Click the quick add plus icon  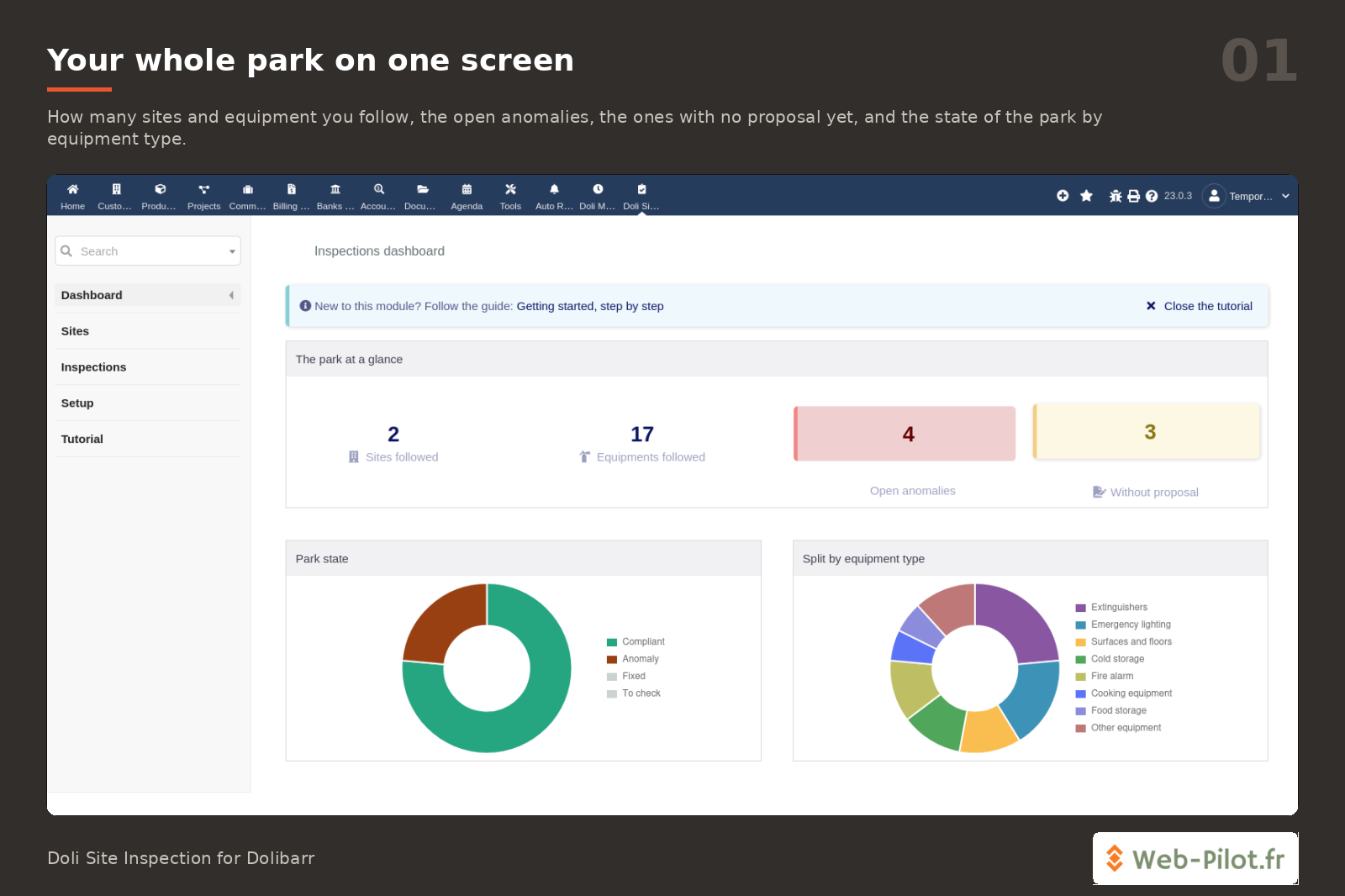tap(1063, 196)
